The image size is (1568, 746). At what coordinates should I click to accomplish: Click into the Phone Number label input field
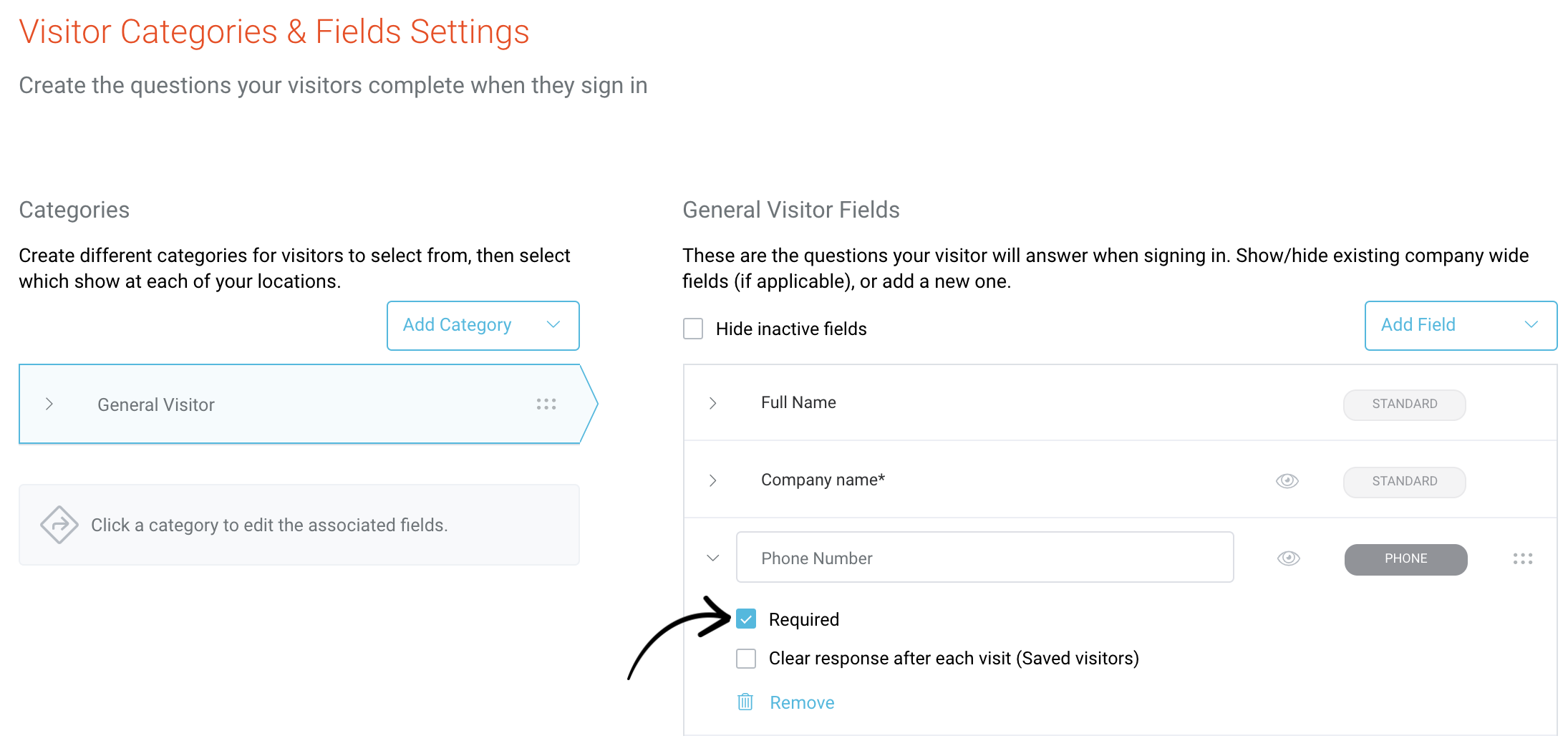point(984,558)
